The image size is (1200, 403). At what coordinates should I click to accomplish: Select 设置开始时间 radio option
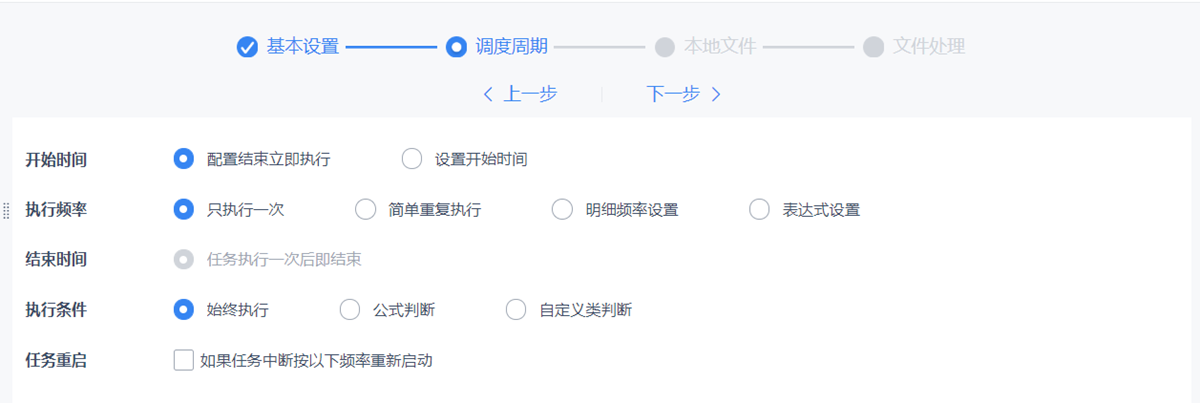[411, 159]
